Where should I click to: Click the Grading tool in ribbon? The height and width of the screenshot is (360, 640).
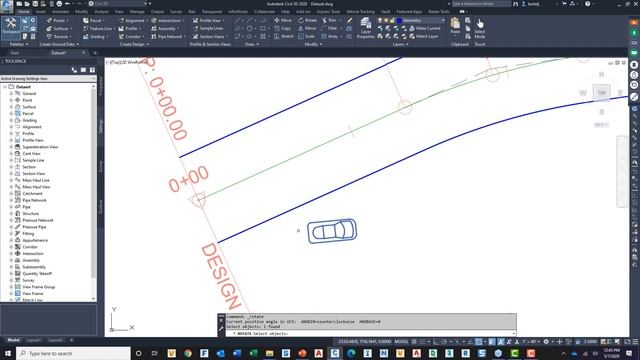tap(95, 36)
